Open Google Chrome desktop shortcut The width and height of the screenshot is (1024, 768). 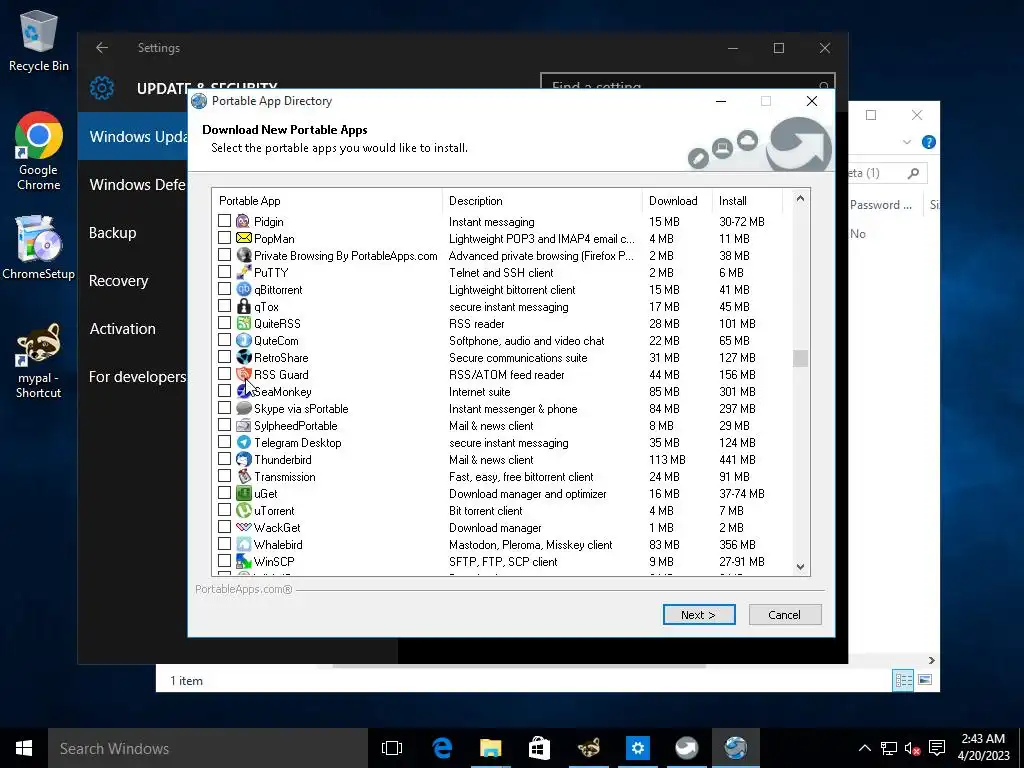coord(39,151)
